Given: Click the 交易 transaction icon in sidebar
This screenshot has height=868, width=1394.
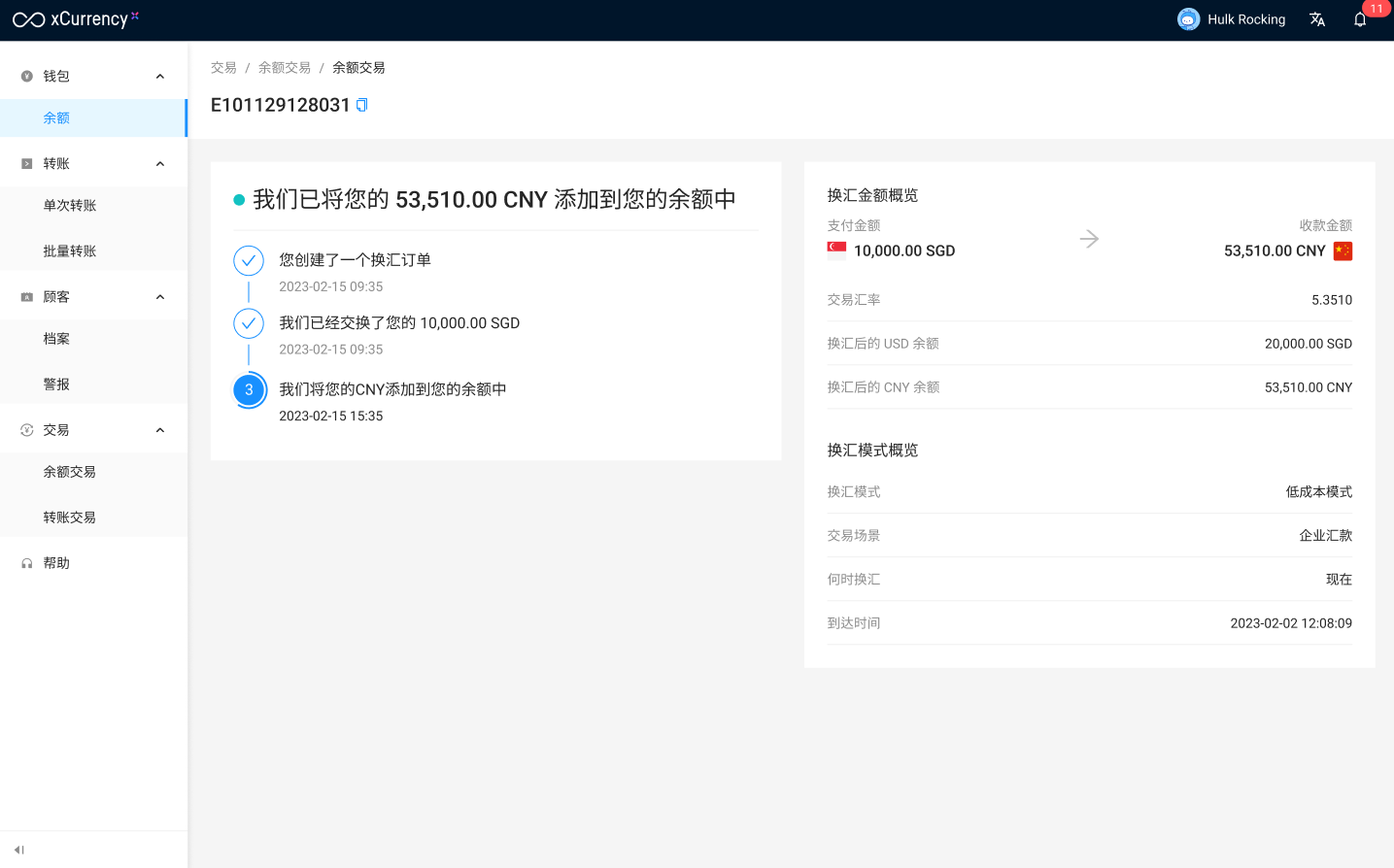Looking at the screenshot, I should tap(27, 430).
